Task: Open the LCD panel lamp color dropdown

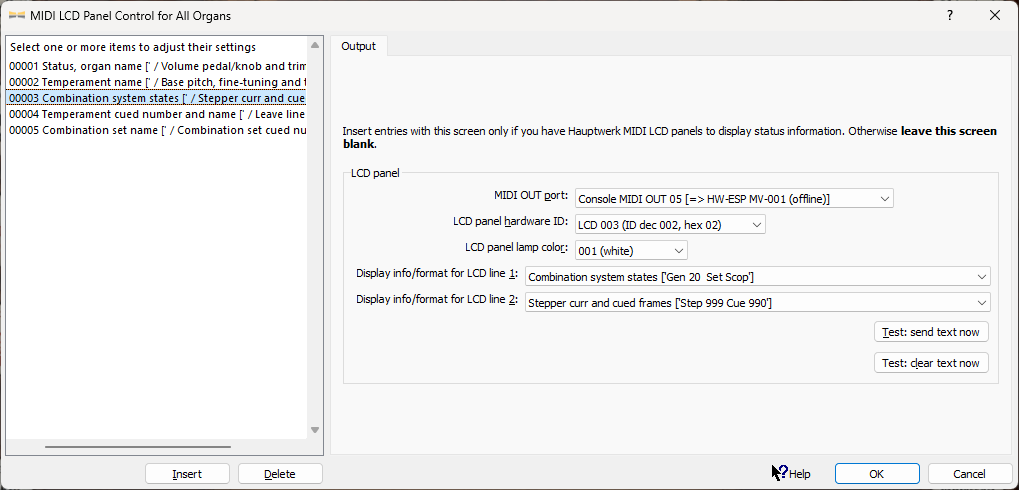Action: [x=631, y=250]
